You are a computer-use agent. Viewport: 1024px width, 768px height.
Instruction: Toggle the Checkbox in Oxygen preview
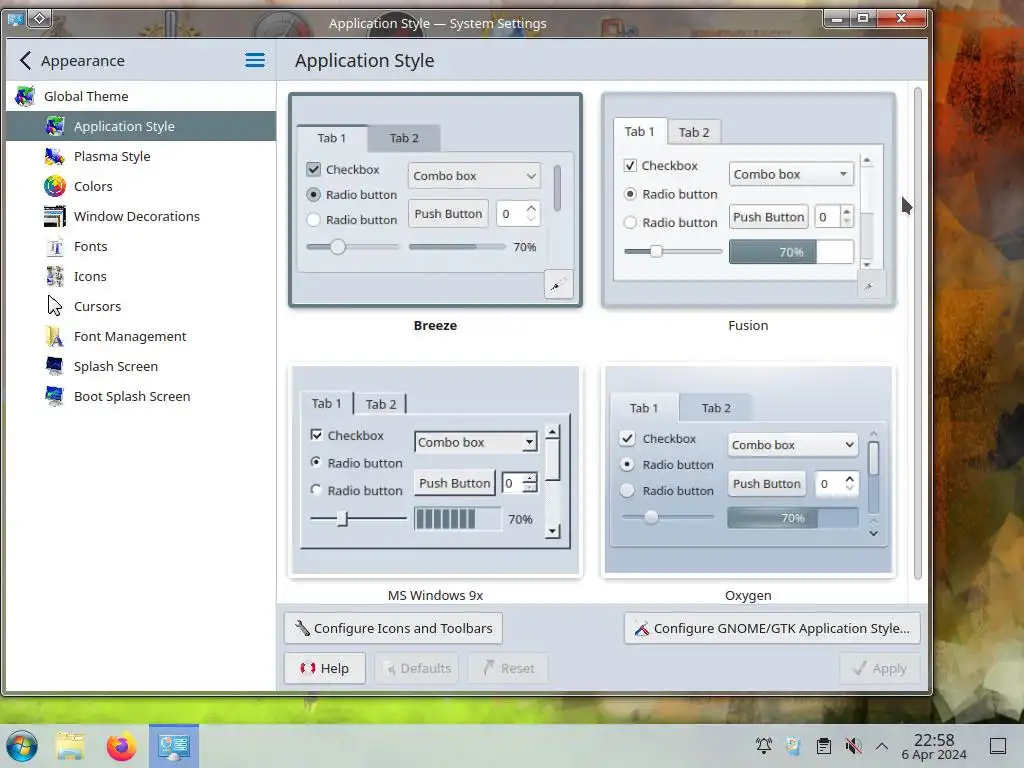coord(628,438)
